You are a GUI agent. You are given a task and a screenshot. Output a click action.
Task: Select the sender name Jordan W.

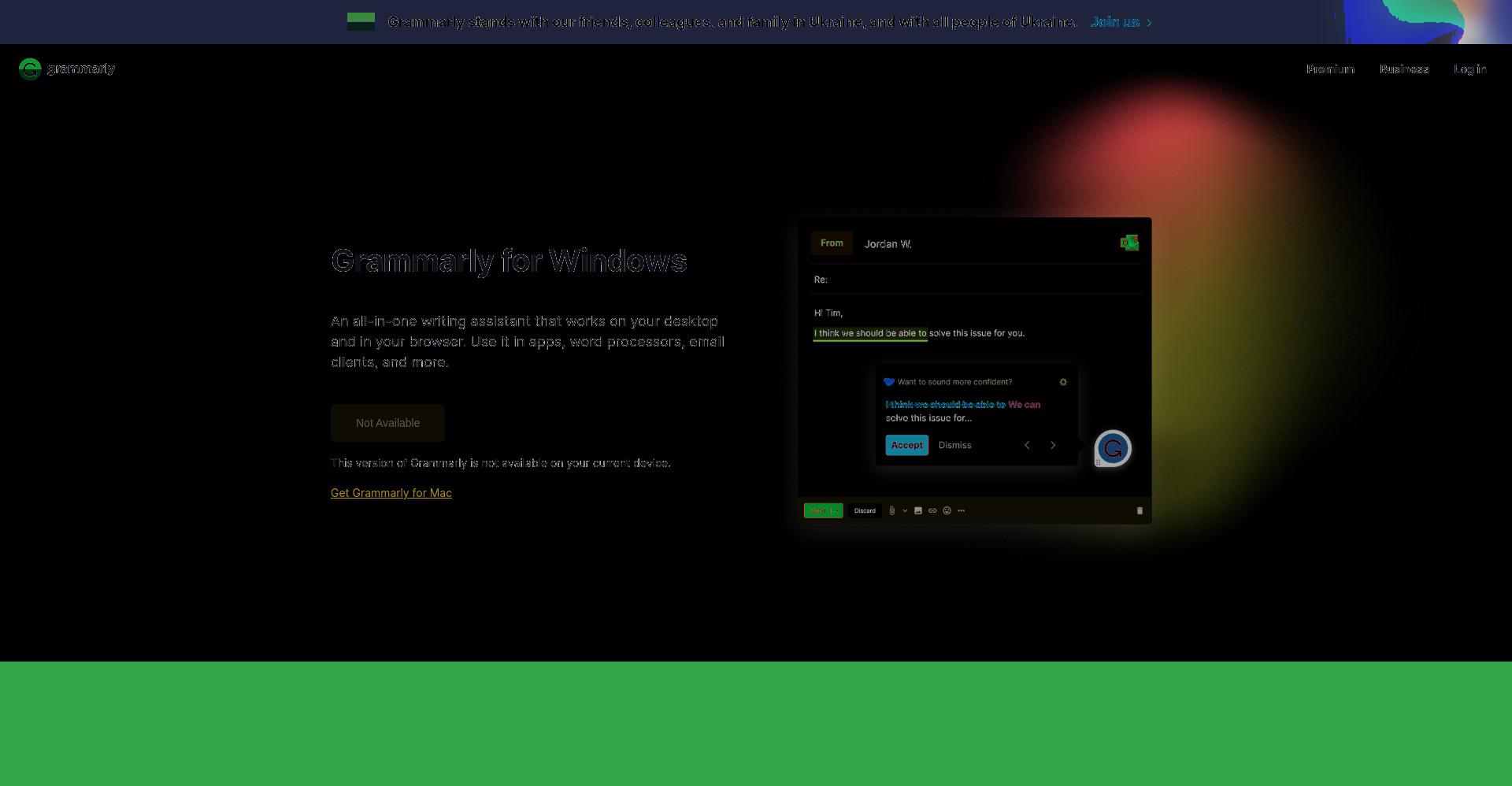[888, 244]
